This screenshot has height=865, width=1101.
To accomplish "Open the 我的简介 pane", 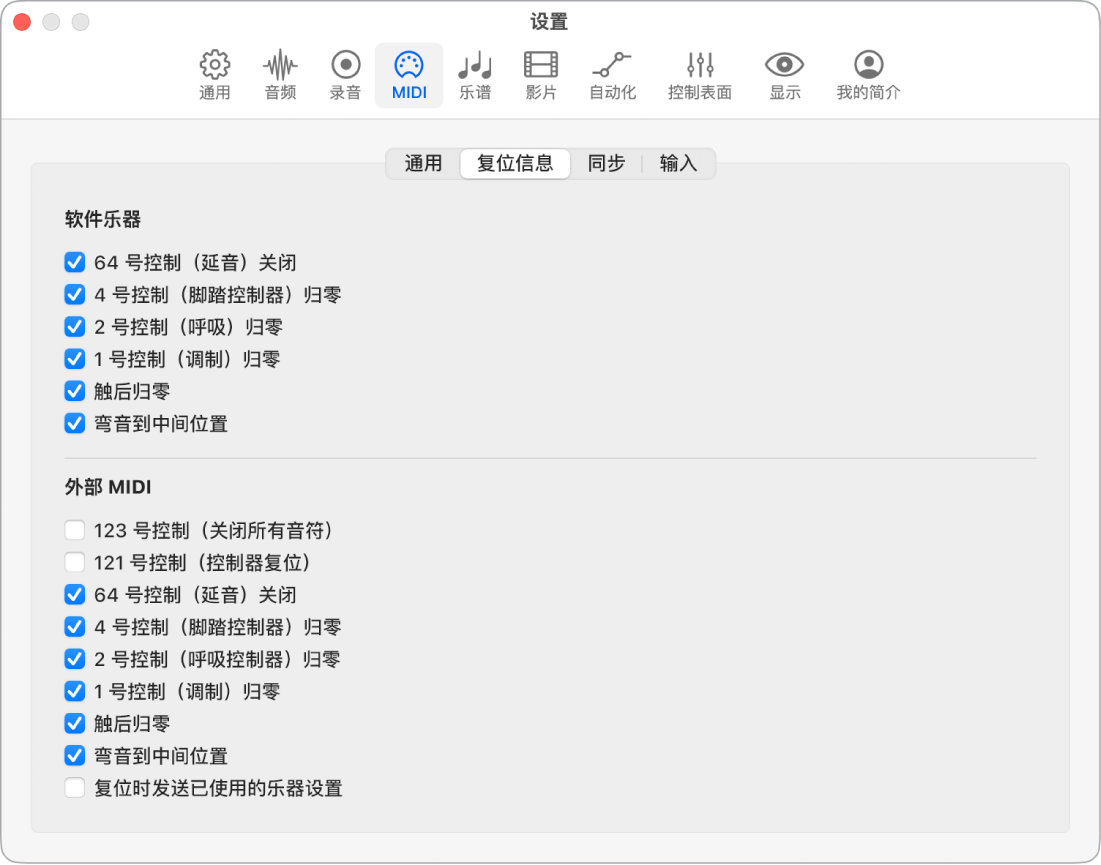I will (x=866, y=75).
